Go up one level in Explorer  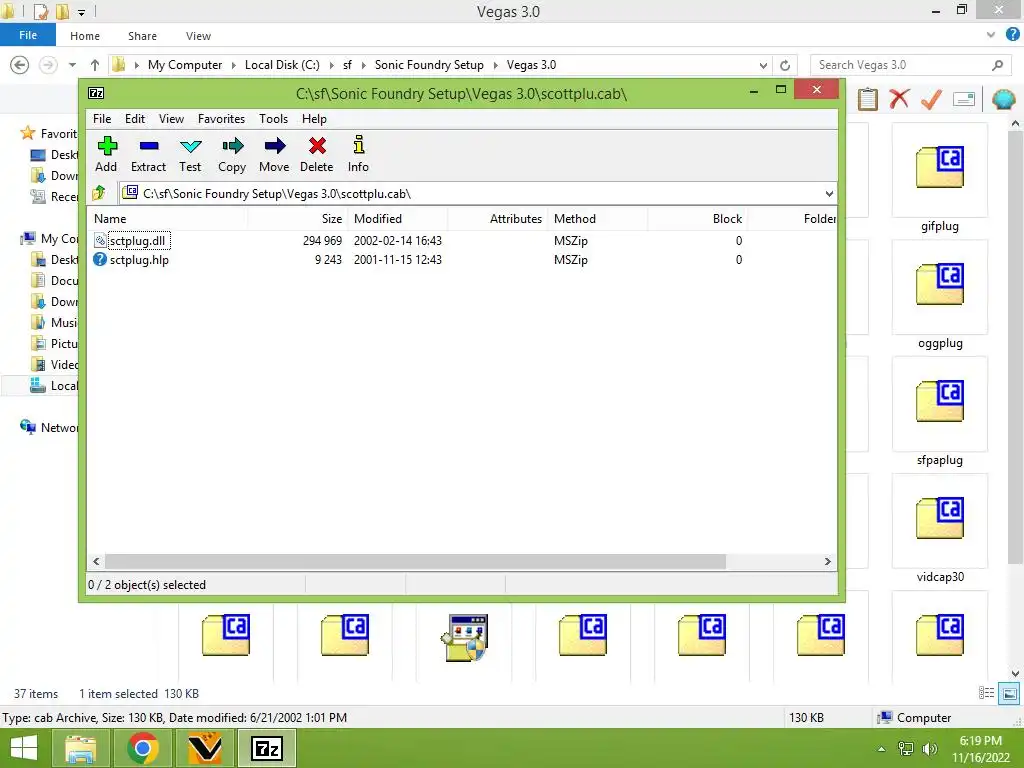tap(95, 65)
